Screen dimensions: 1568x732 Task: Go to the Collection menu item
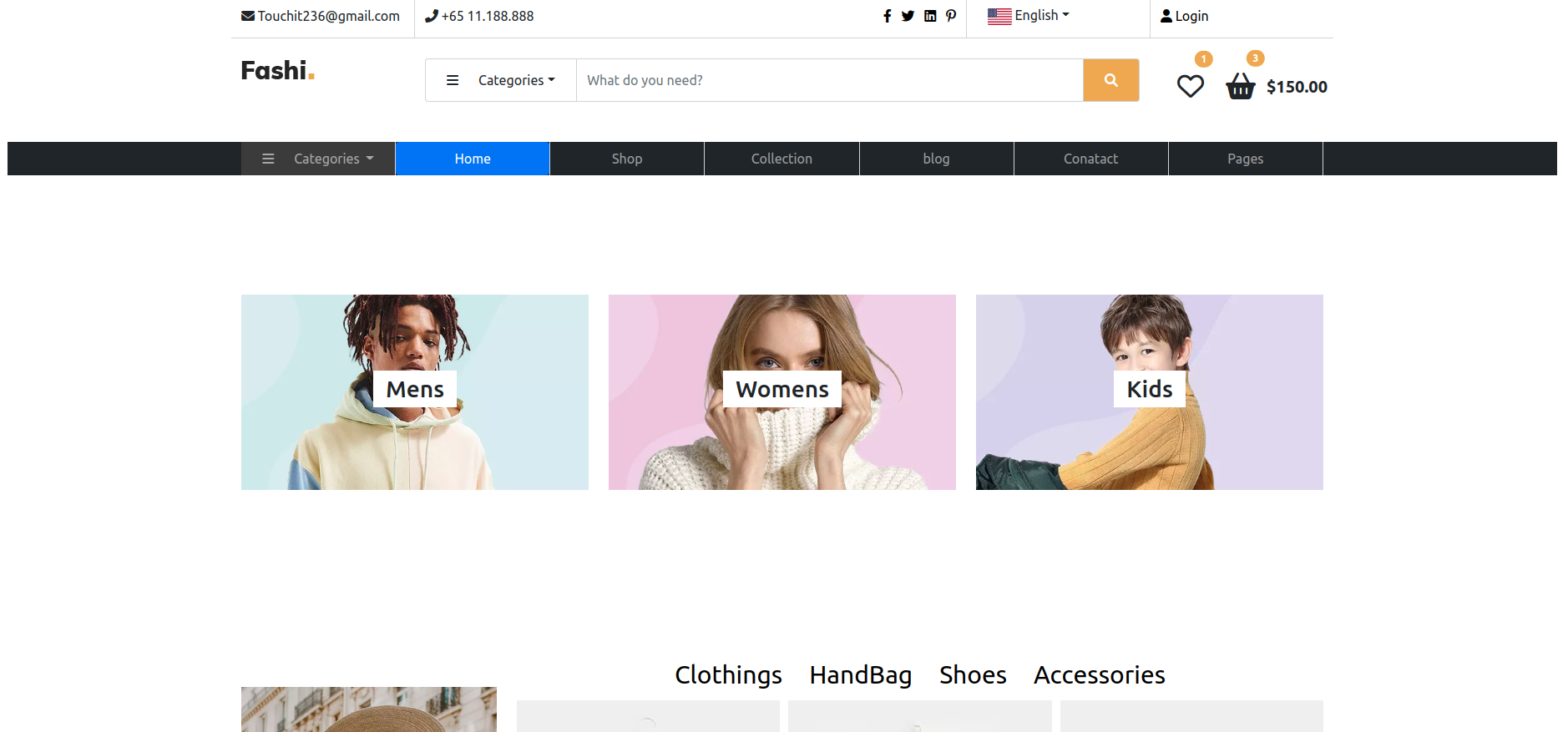(x=781, y=159)
